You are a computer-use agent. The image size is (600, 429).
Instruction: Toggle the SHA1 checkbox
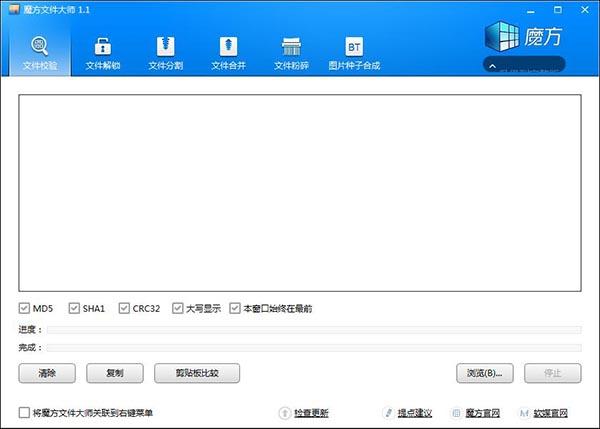(74, 308)
